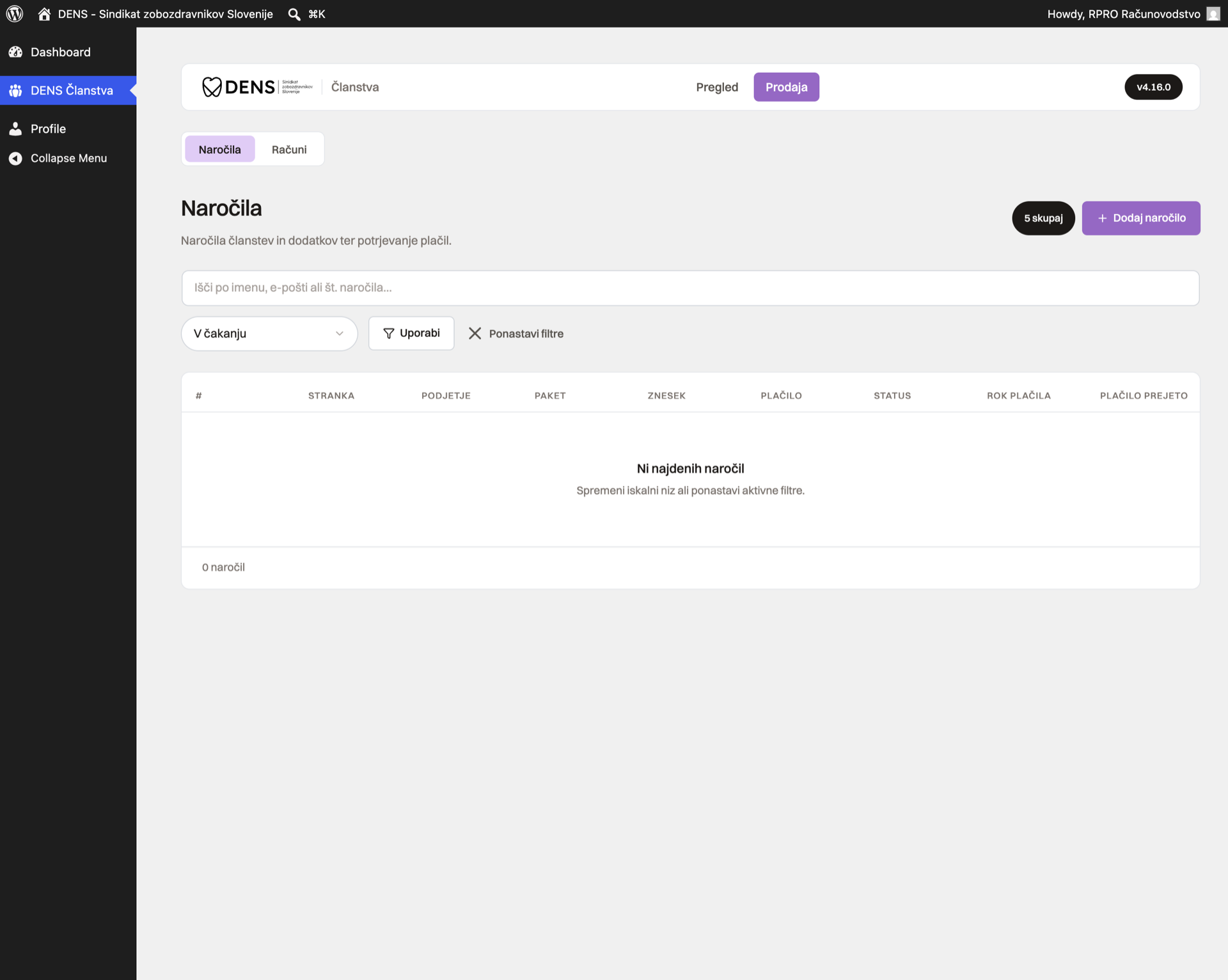This screenshot has height=980, width=1228.
Task: Click the Dashboard palette icon
Action: (x=15, y=52)
